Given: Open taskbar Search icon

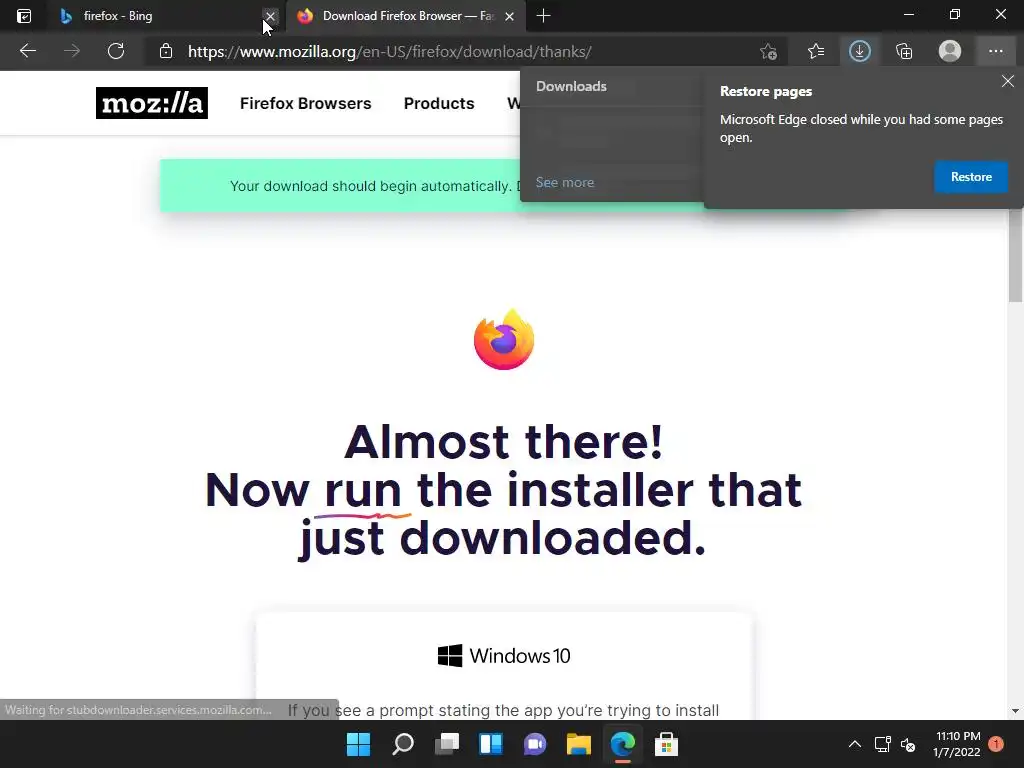Looking at the screenshot, I should (403, 744).
